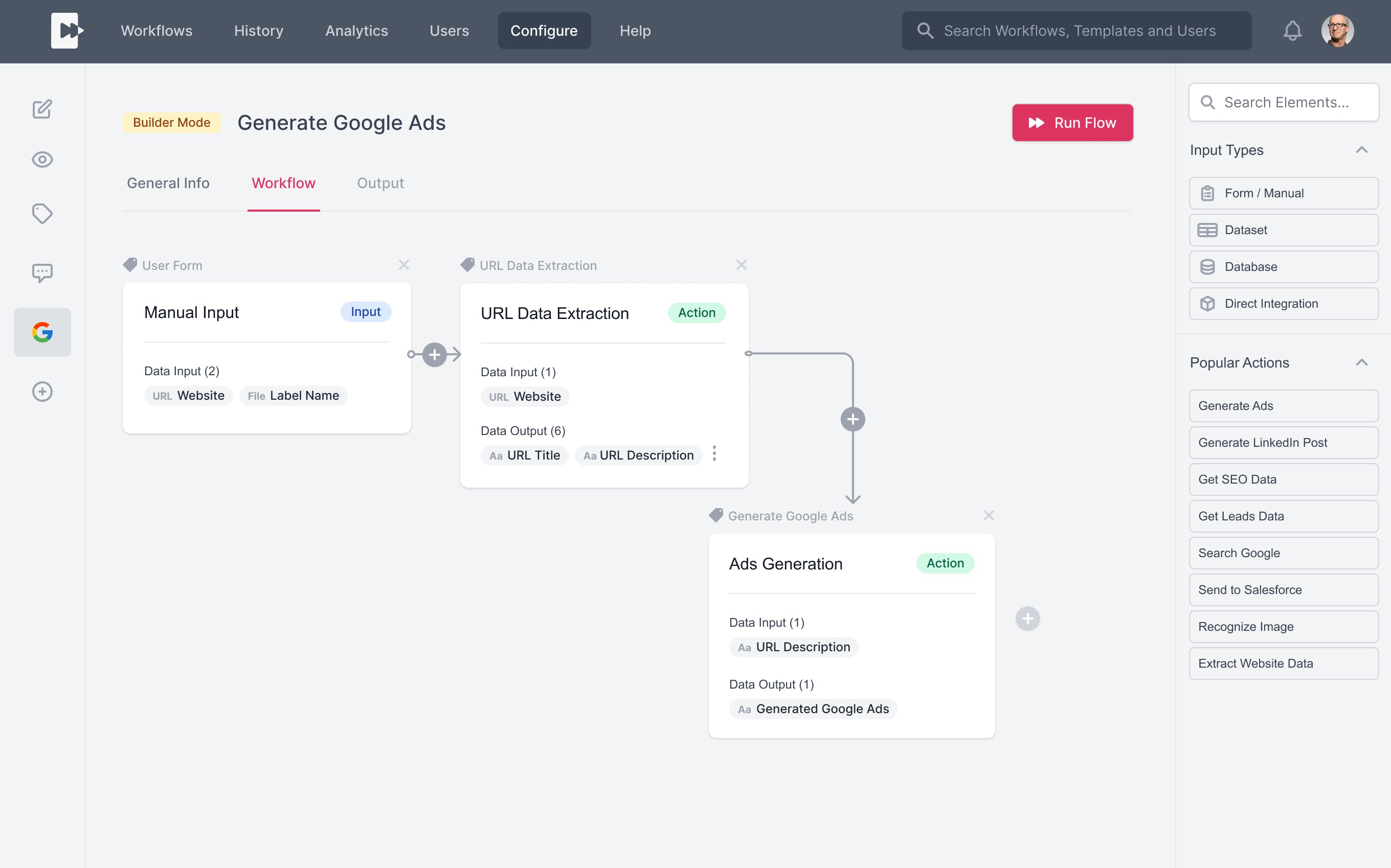Collapse the Input Types section
Screen dimensions: 1391x868
(1361, 150)
